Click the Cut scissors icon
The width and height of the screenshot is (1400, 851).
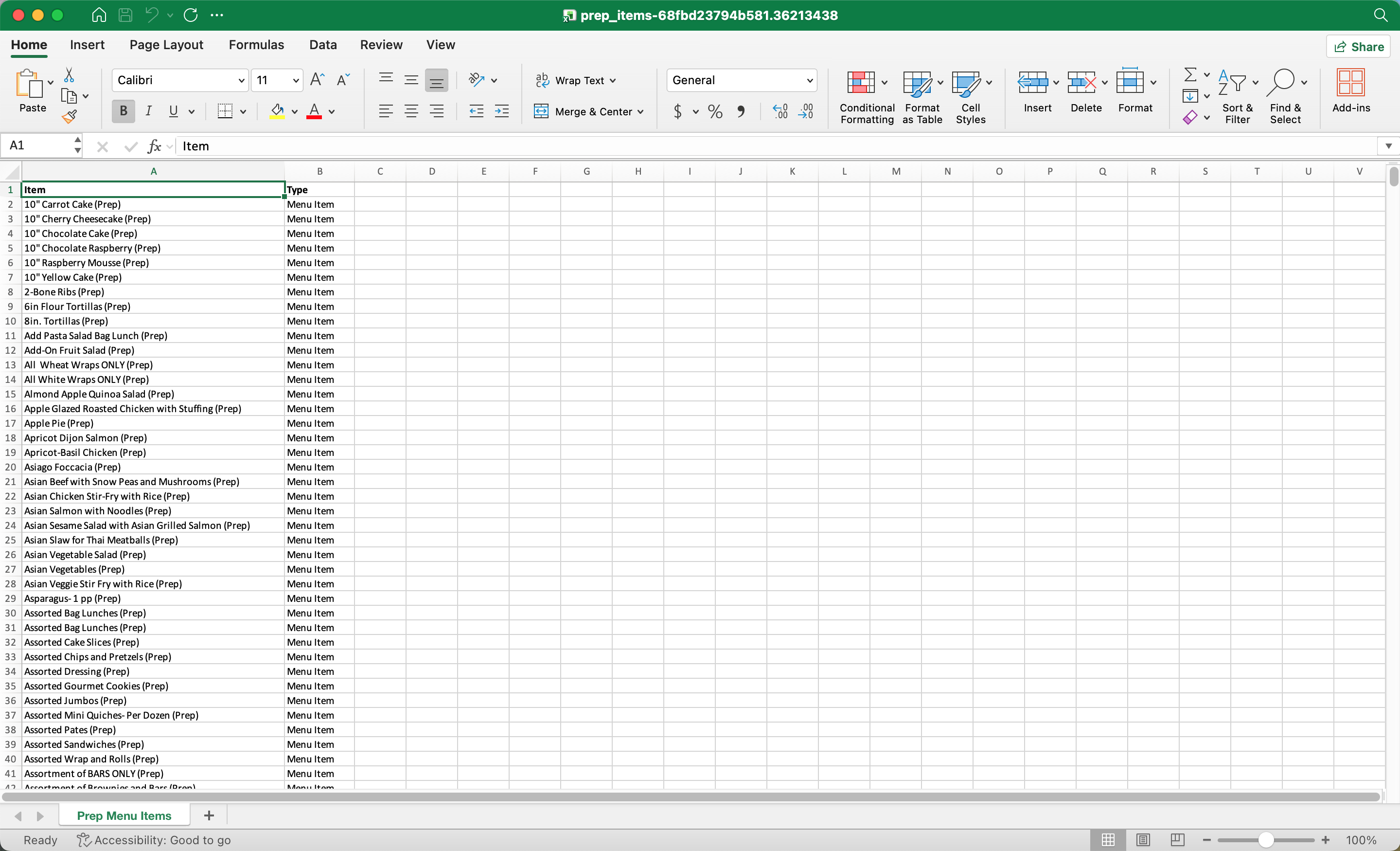(69, 75)
